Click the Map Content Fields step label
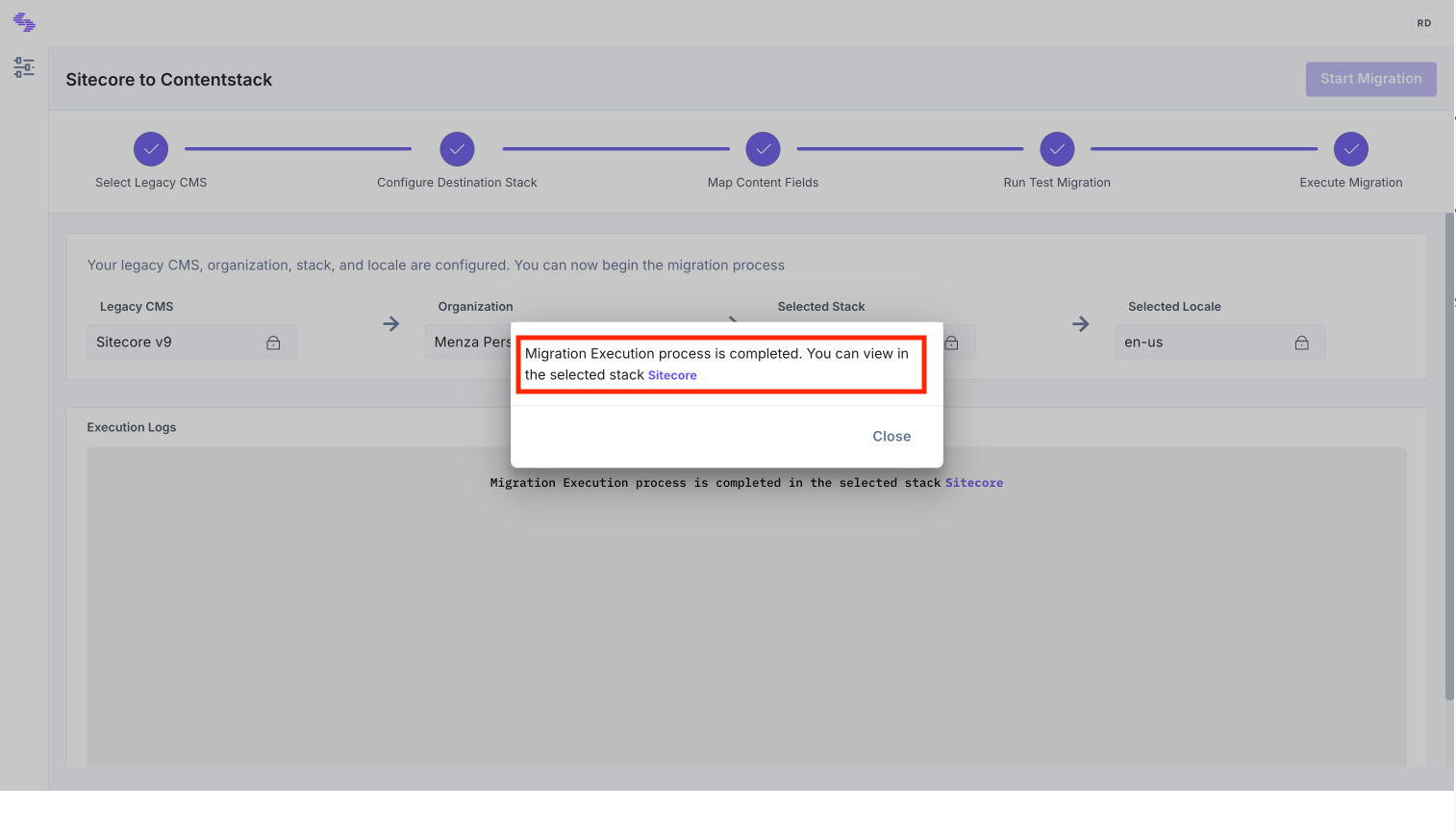 tap(763, 183)
